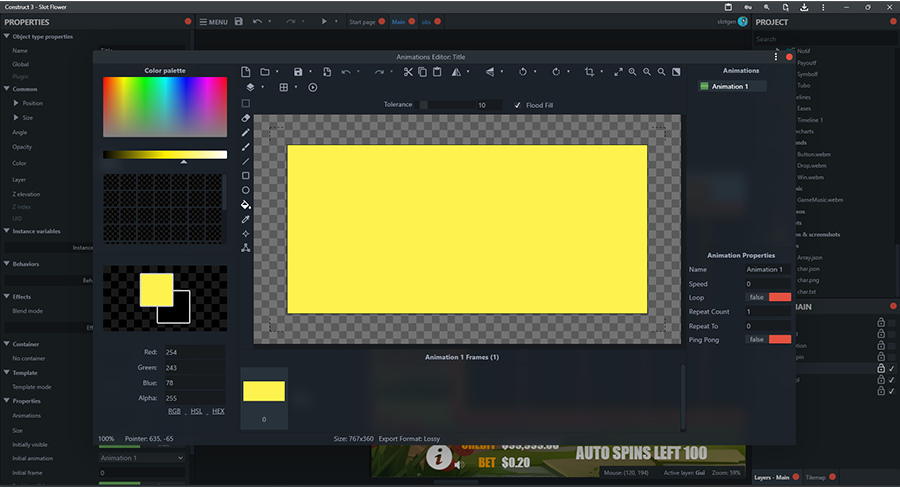The width and height of the screenshot is (900, 488).
Task: Click the Cut scissors icon
Action: [x=408, y=72]
